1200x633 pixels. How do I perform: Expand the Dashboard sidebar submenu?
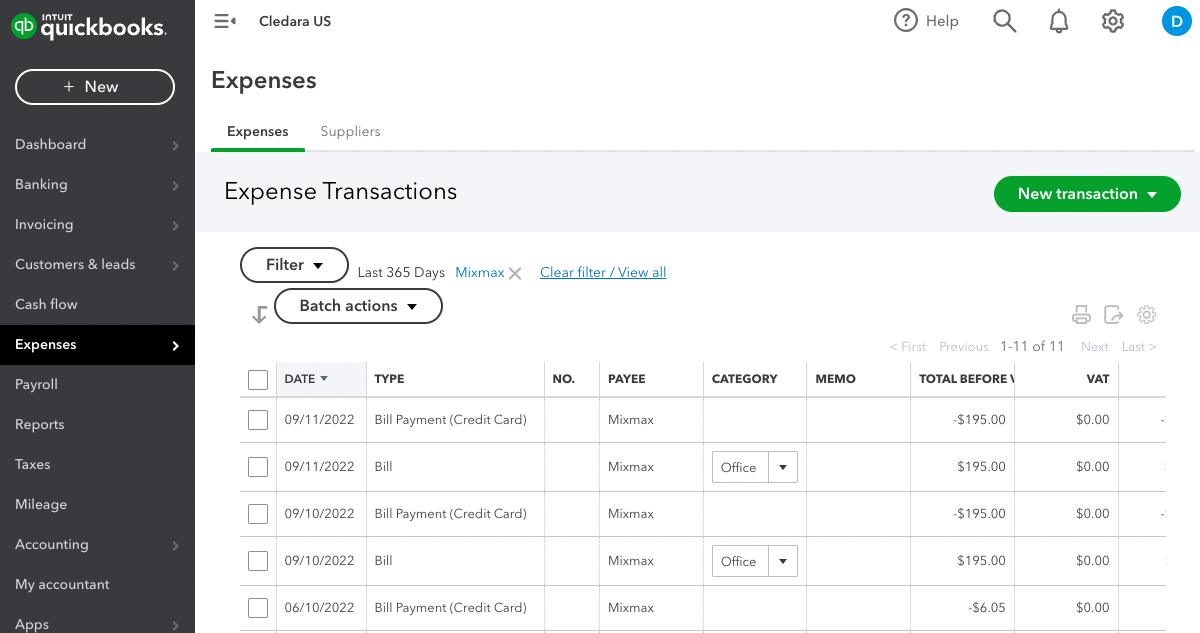[175, 145]
